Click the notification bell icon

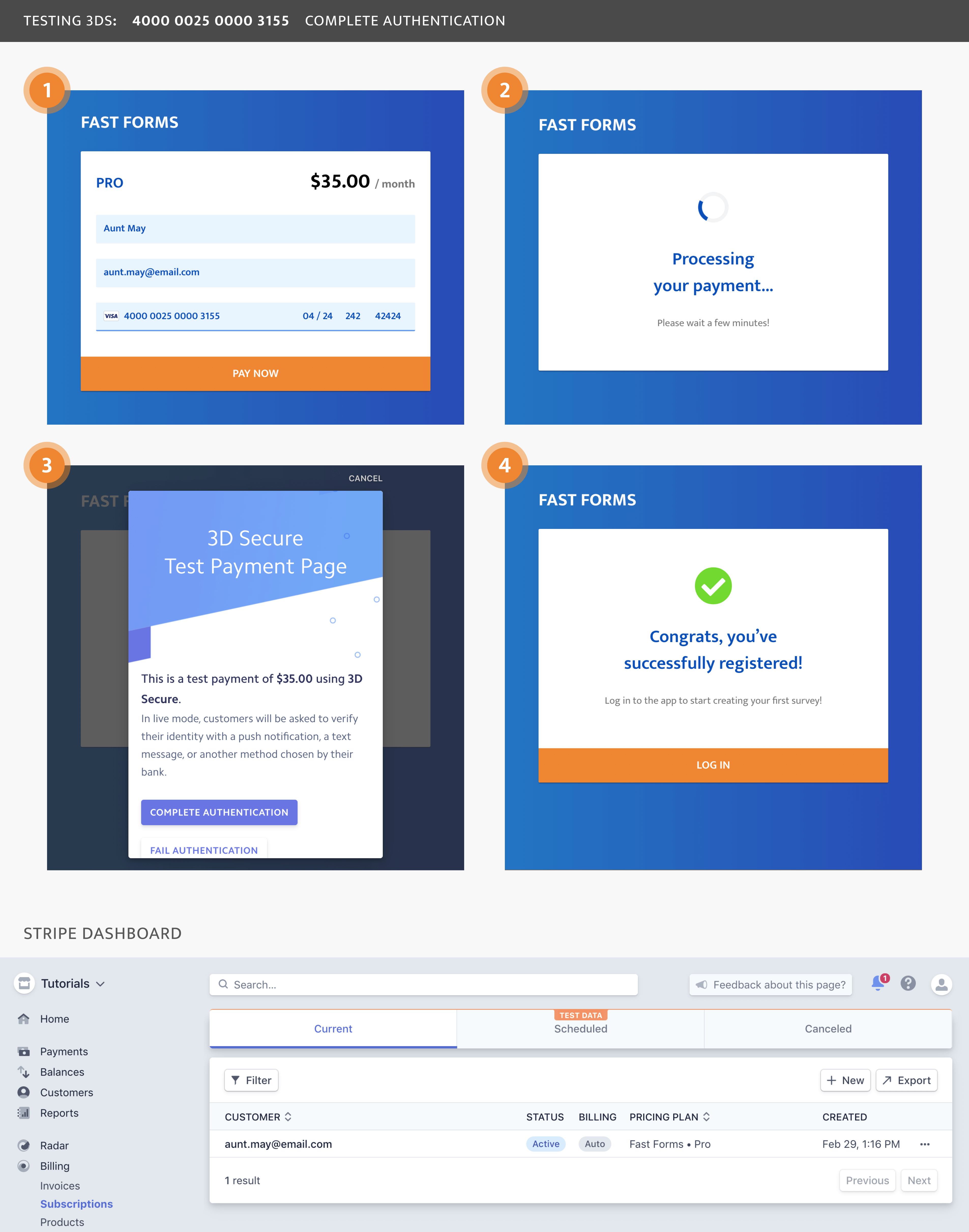point(878,984)
